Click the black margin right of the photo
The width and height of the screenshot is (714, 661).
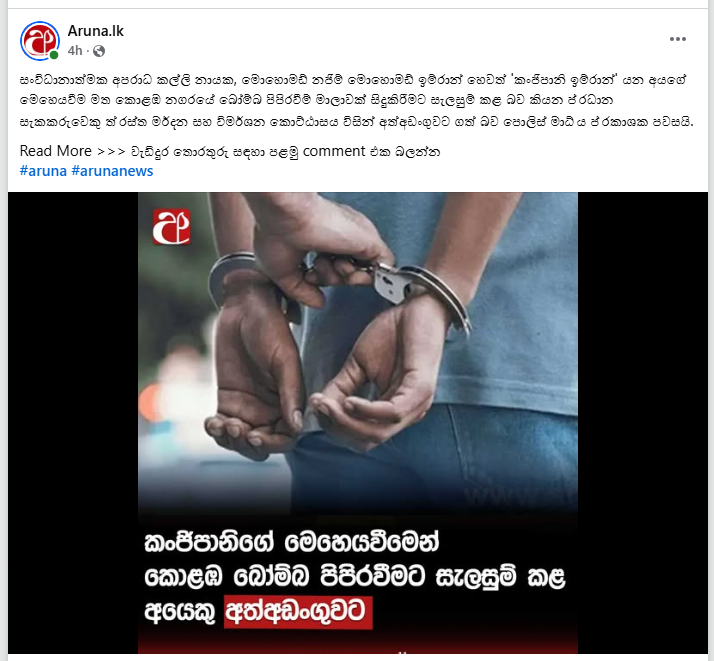pyautogui.click(x=643, y=423)
